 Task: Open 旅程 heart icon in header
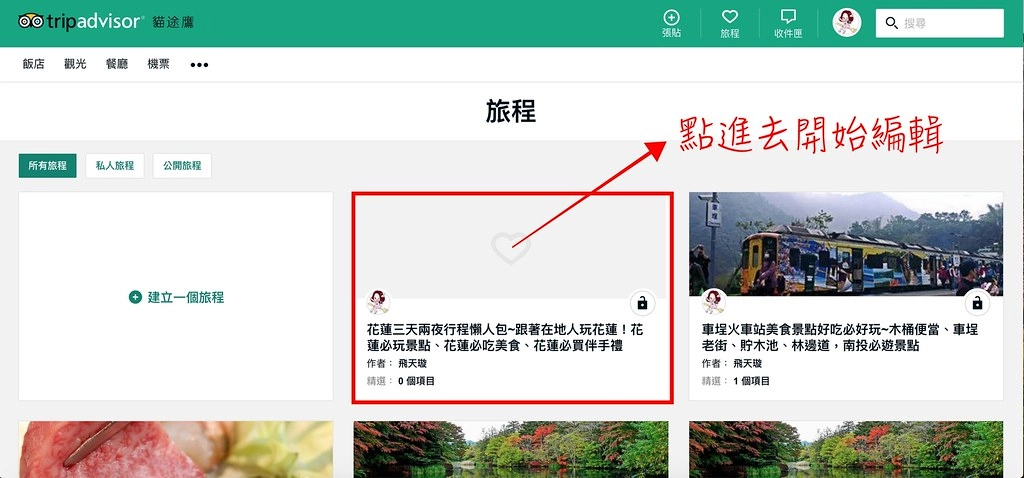click(729, 18)
